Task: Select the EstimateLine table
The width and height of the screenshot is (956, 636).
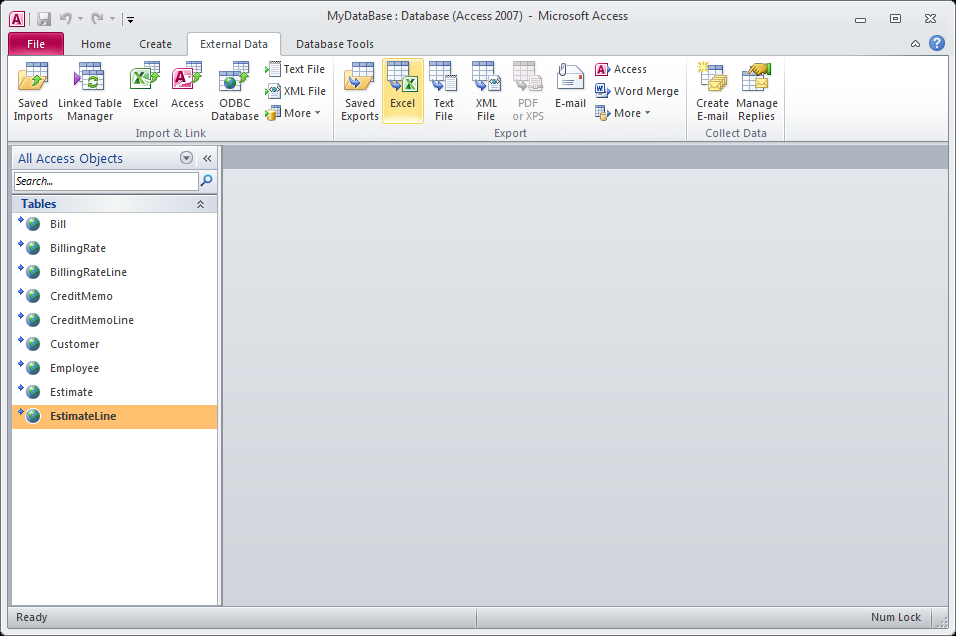Action: pos(115,416)
